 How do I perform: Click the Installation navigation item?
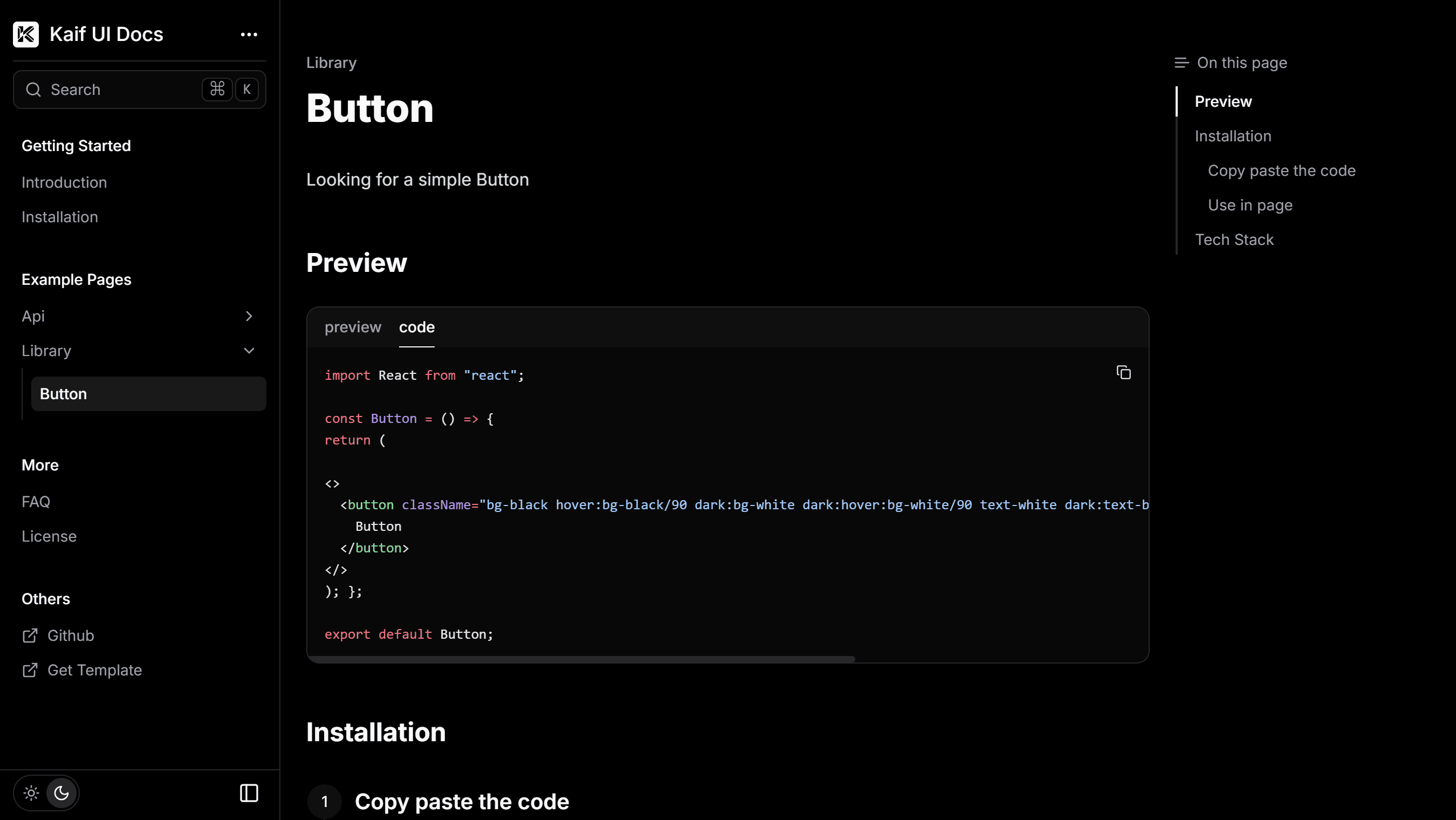(x=1234, y=135)
